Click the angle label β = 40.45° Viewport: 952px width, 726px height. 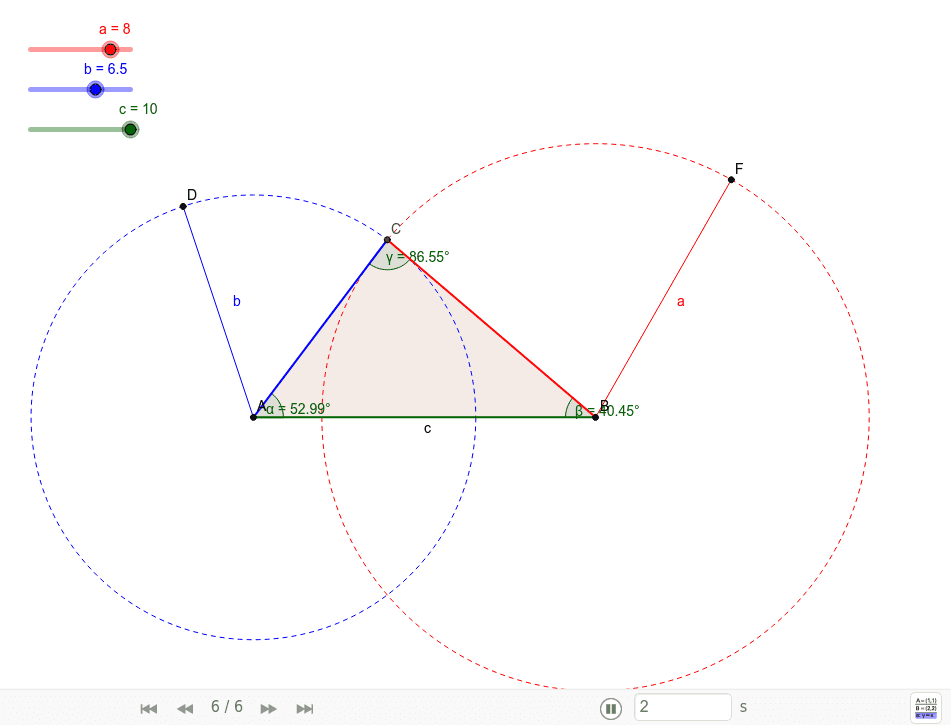607,411
